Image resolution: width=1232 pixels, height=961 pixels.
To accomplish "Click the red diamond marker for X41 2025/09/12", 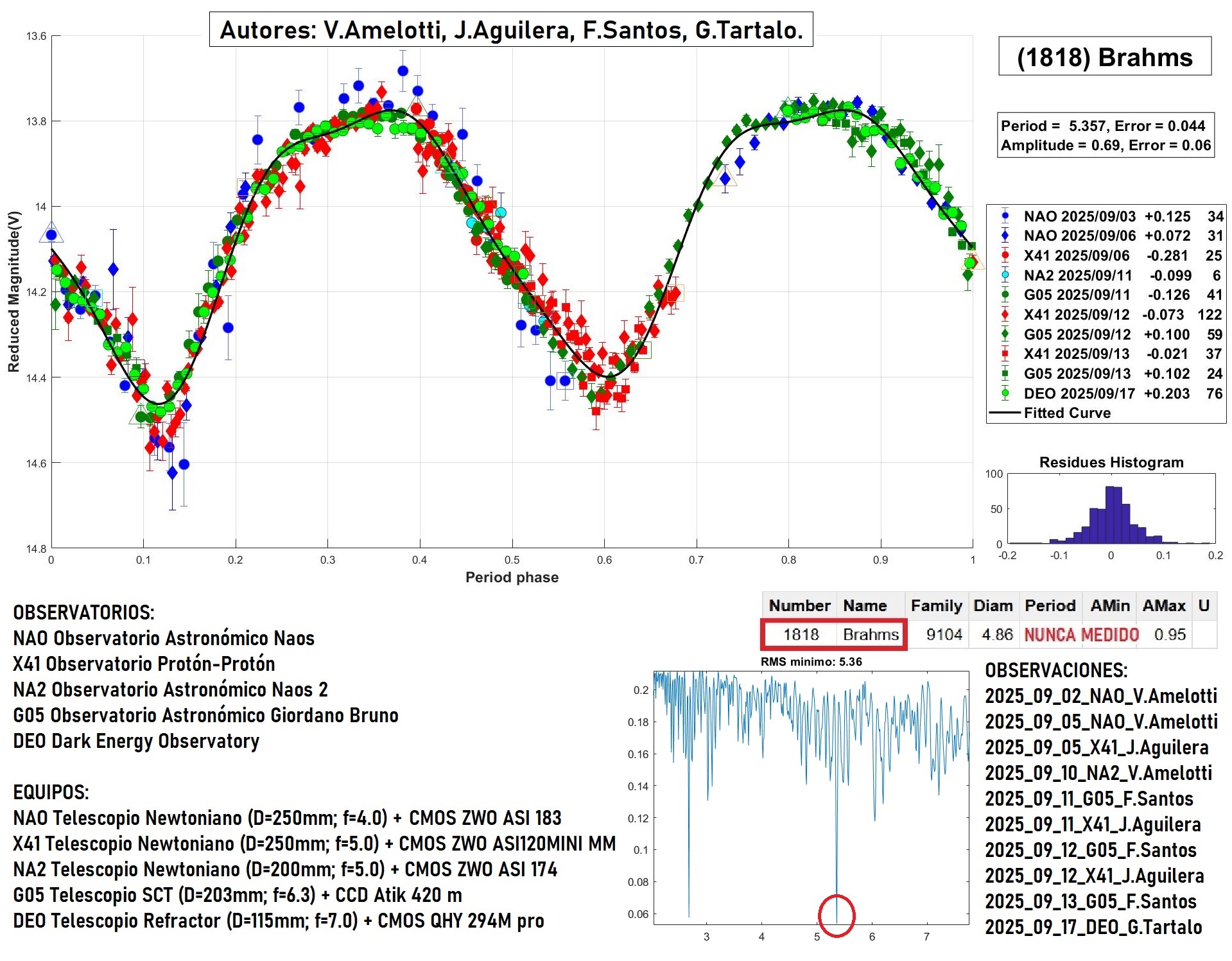I will pyautogui.click(x=1005, y=315).
